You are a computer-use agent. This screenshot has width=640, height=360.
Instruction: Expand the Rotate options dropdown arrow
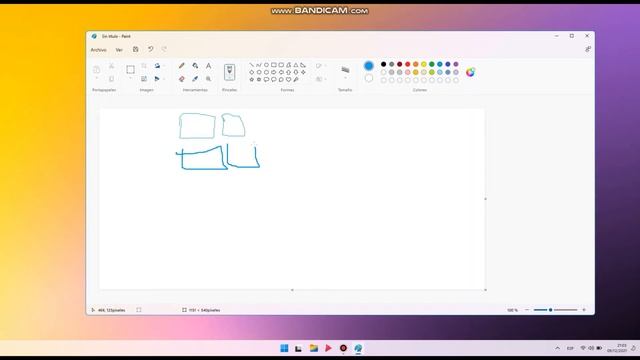(x=164, y=66)
